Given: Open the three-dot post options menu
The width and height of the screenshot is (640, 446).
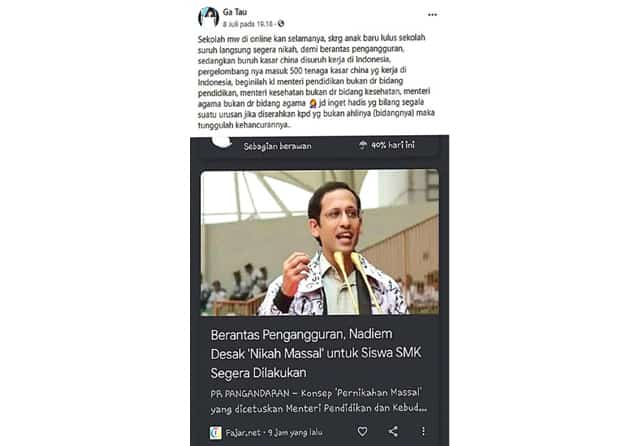Looking at the screenshot, I should point(432,15).
